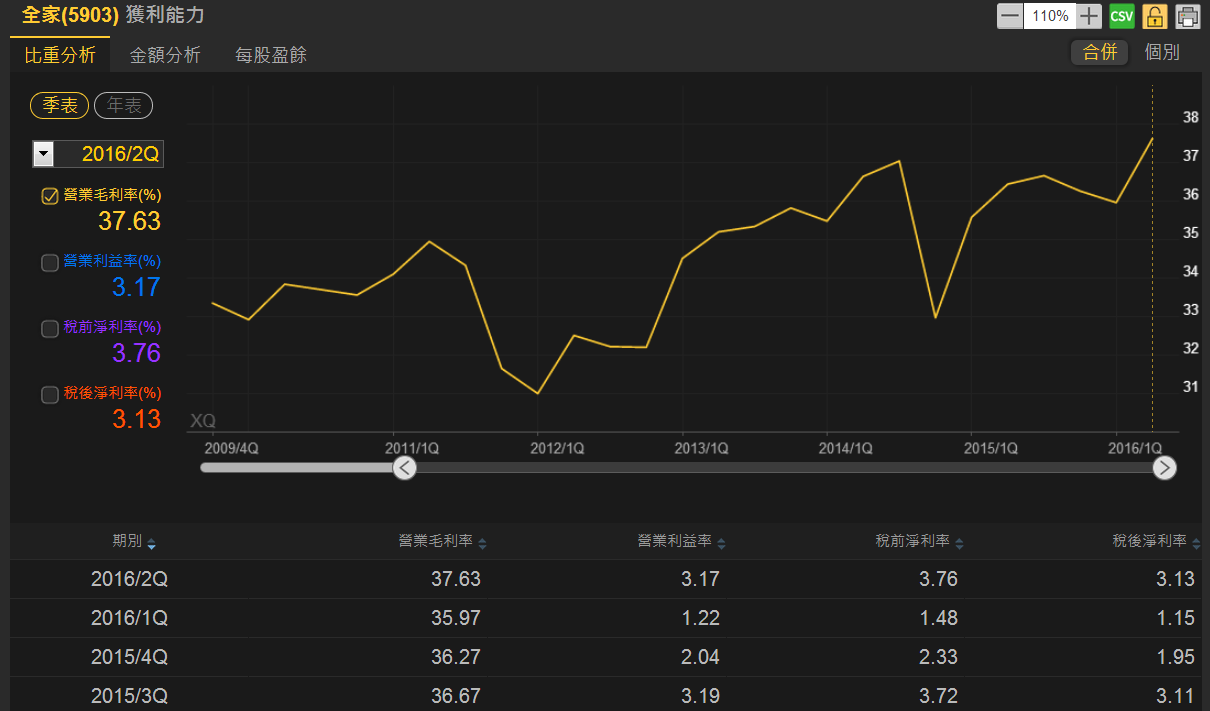Click the zoom in plus icon
1210x711 pixels.
pyautogui.click(x=1089, y=16)
